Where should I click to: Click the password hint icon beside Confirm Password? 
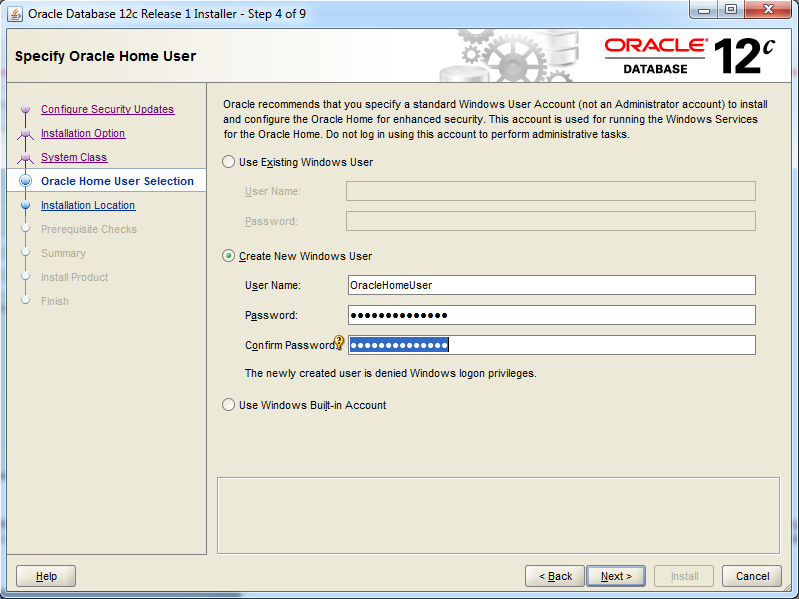click(339, 342)
